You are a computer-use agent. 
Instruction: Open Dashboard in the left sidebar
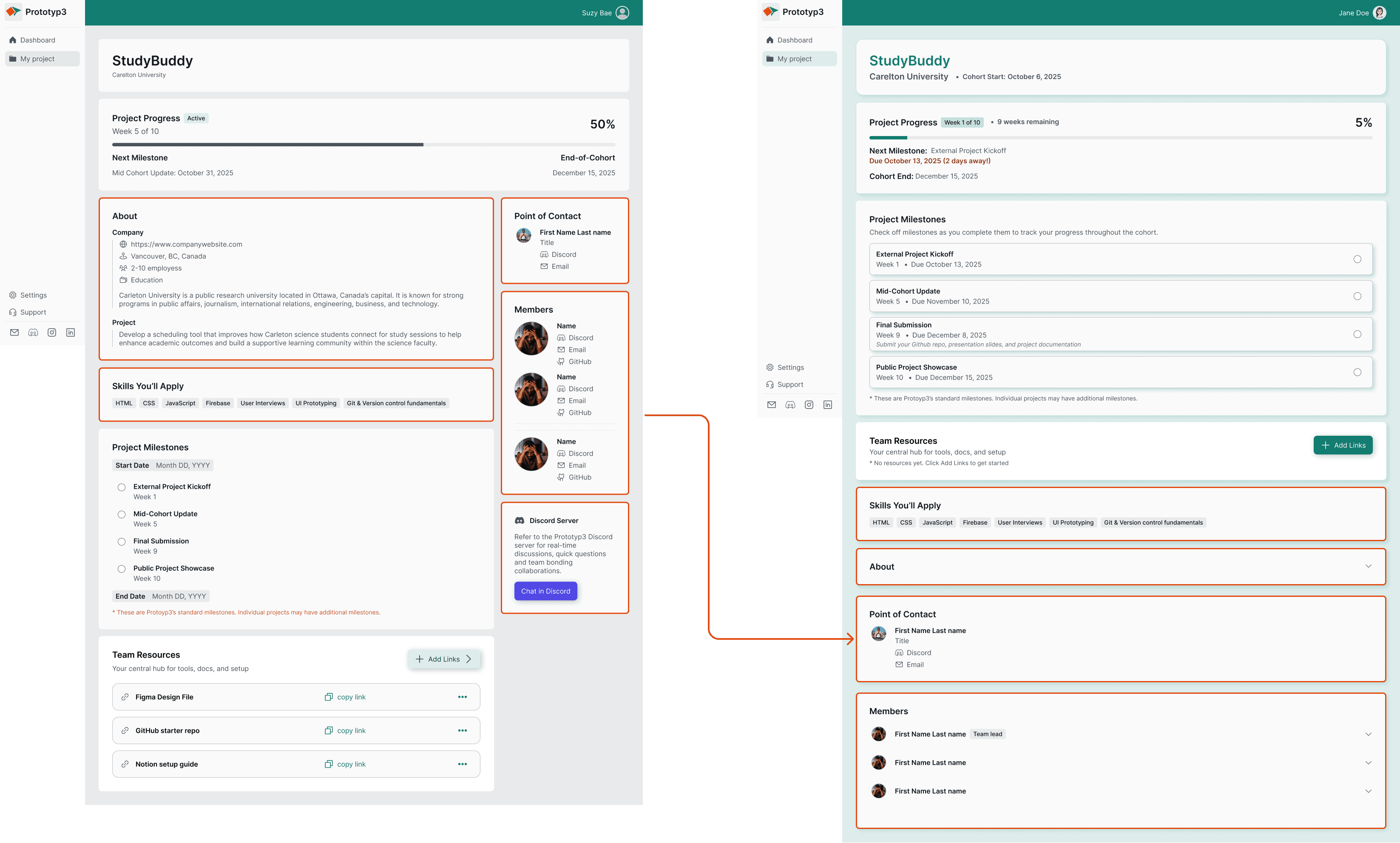point(37,40)
